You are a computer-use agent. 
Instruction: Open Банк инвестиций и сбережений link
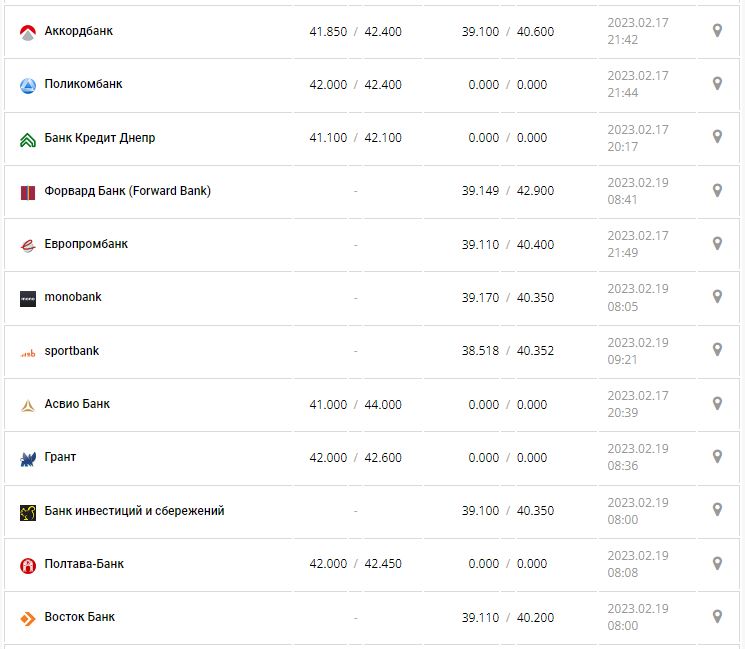(x=134, y=511)
